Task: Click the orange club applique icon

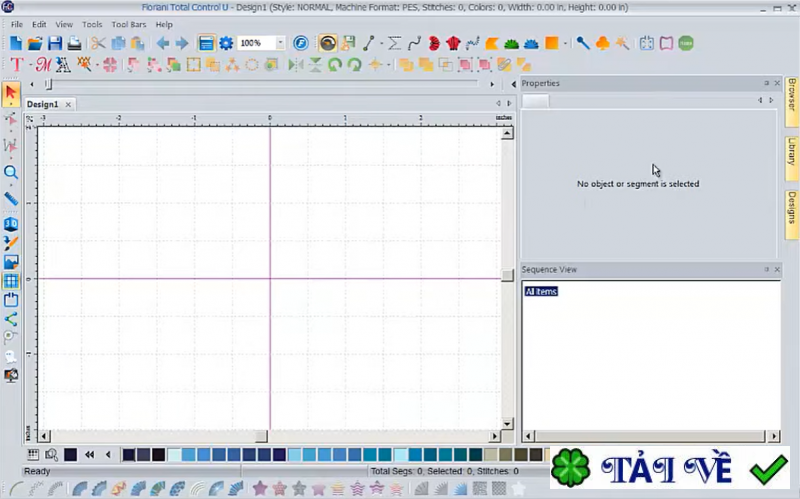Action: [603, 43]
